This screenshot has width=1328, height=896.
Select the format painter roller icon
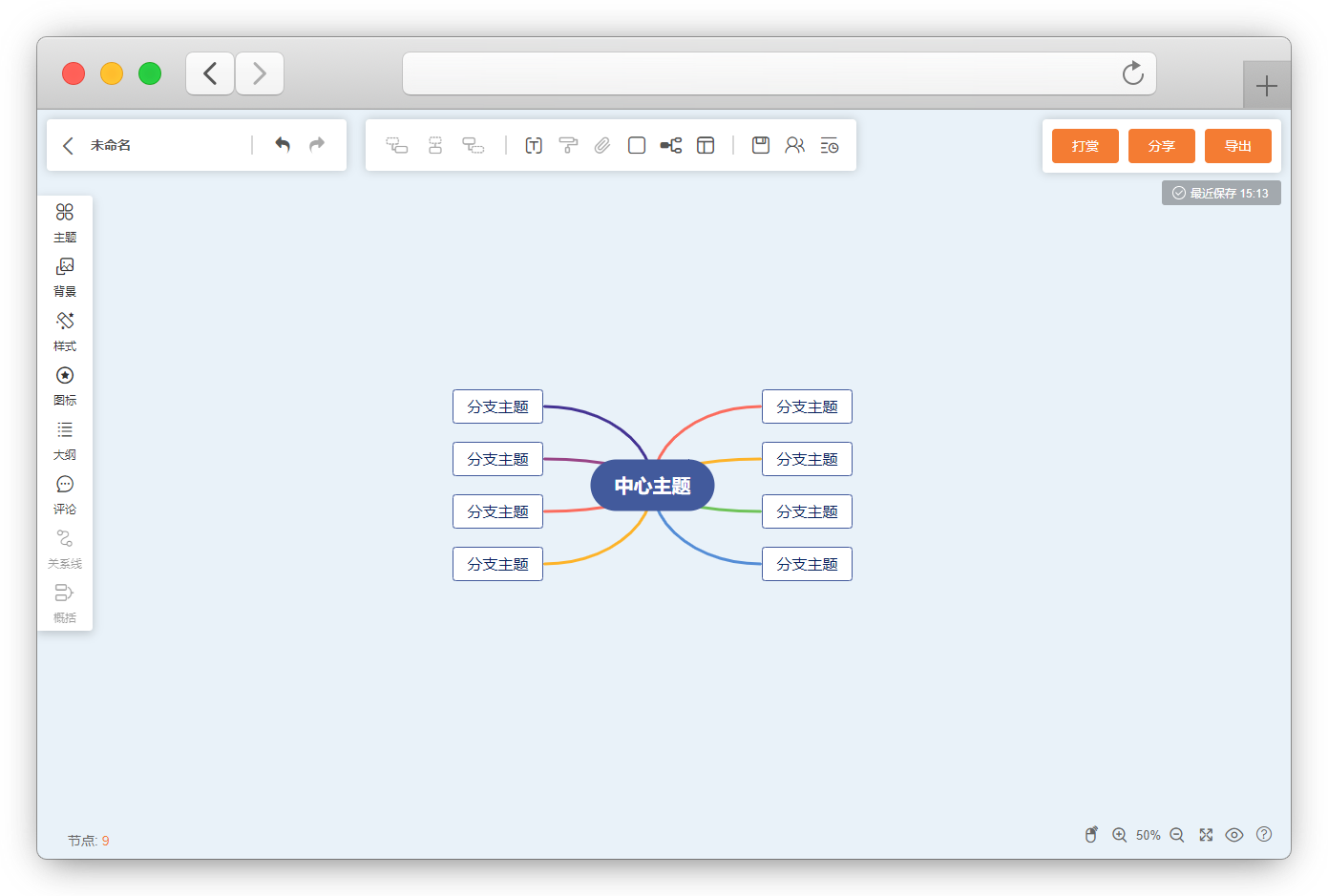pyautogui.click(x=568, y=145)
